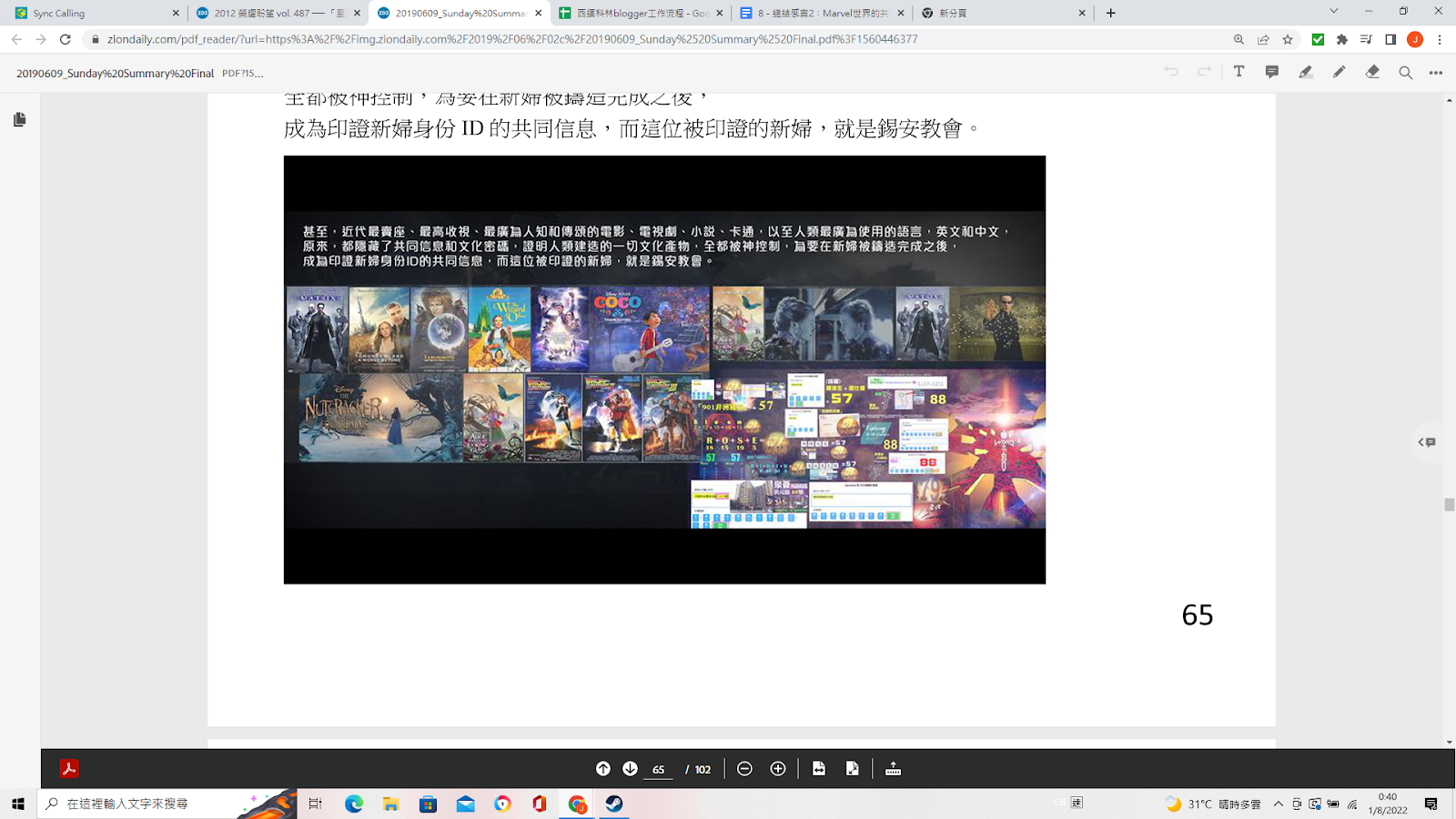Expand the right comments side panel
Image resolution: width=1456 pixels, height=819 pixels.
pyautogui.click(x=1427, y=442)
